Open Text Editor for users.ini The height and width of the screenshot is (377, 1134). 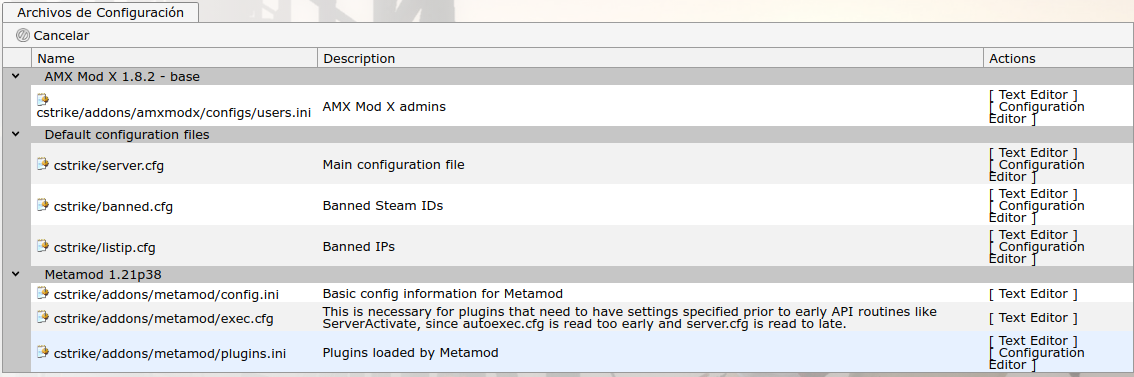click(1033, 95)
